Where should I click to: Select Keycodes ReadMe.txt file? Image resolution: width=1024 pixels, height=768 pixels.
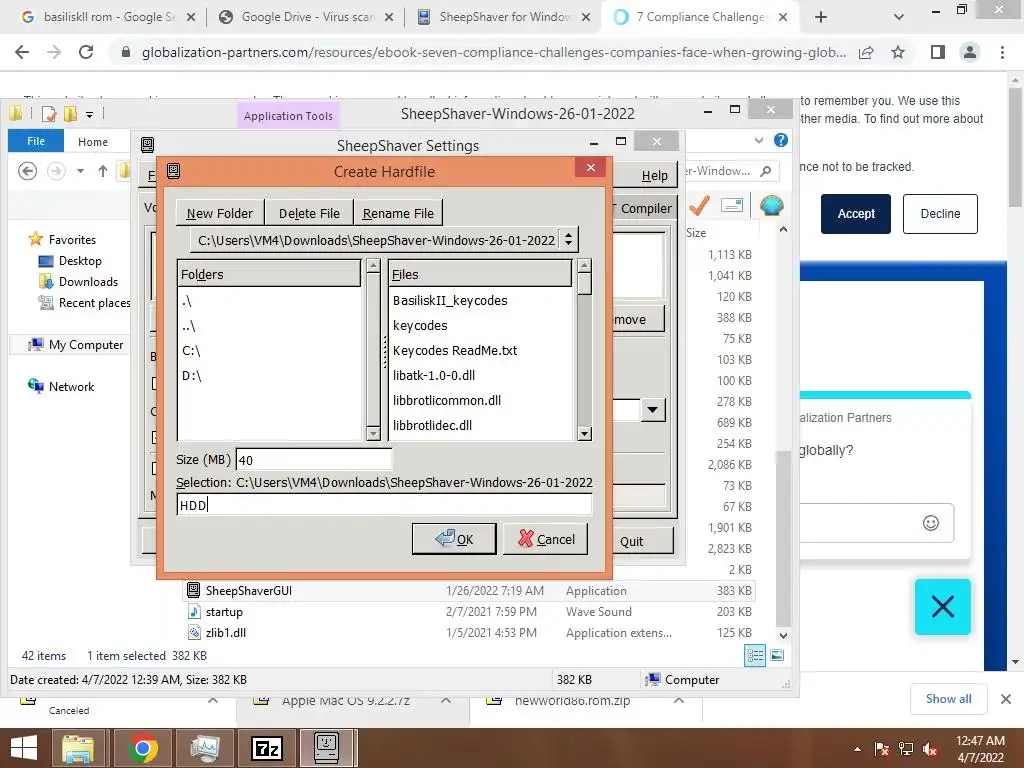455,350
